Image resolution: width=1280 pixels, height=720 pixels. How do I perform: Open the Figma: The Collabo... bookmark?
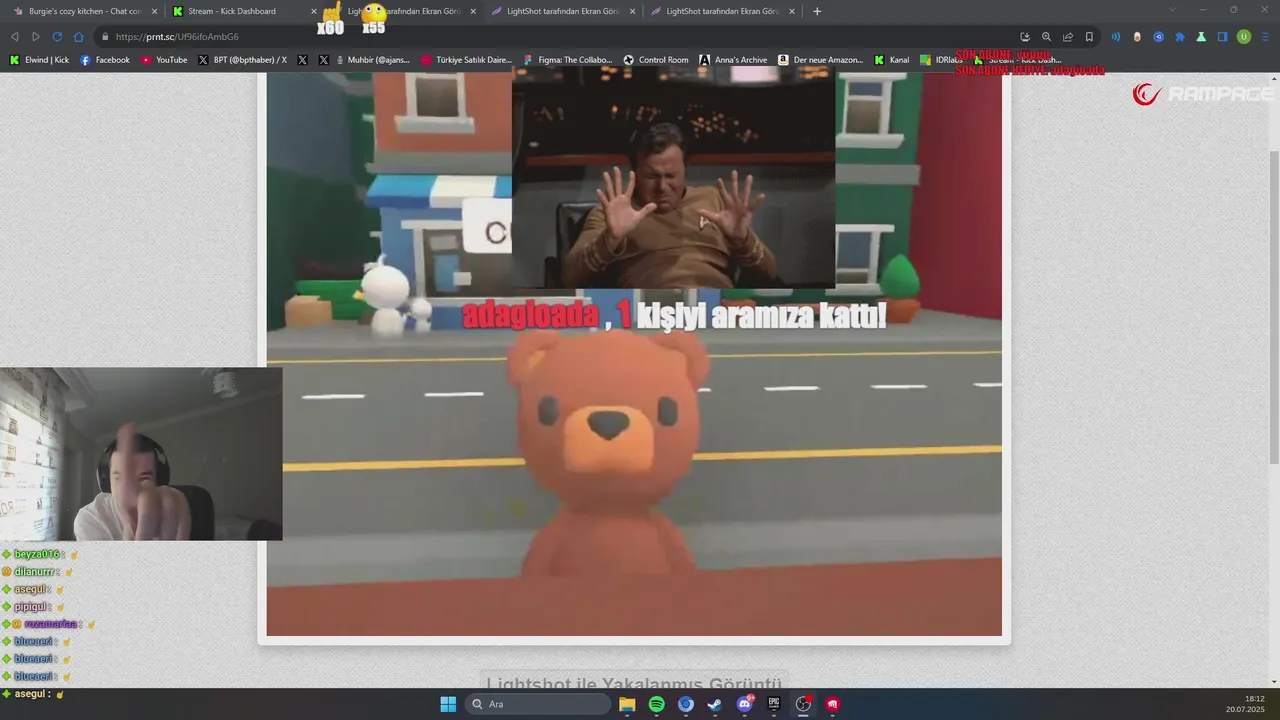tap(567, 60)
